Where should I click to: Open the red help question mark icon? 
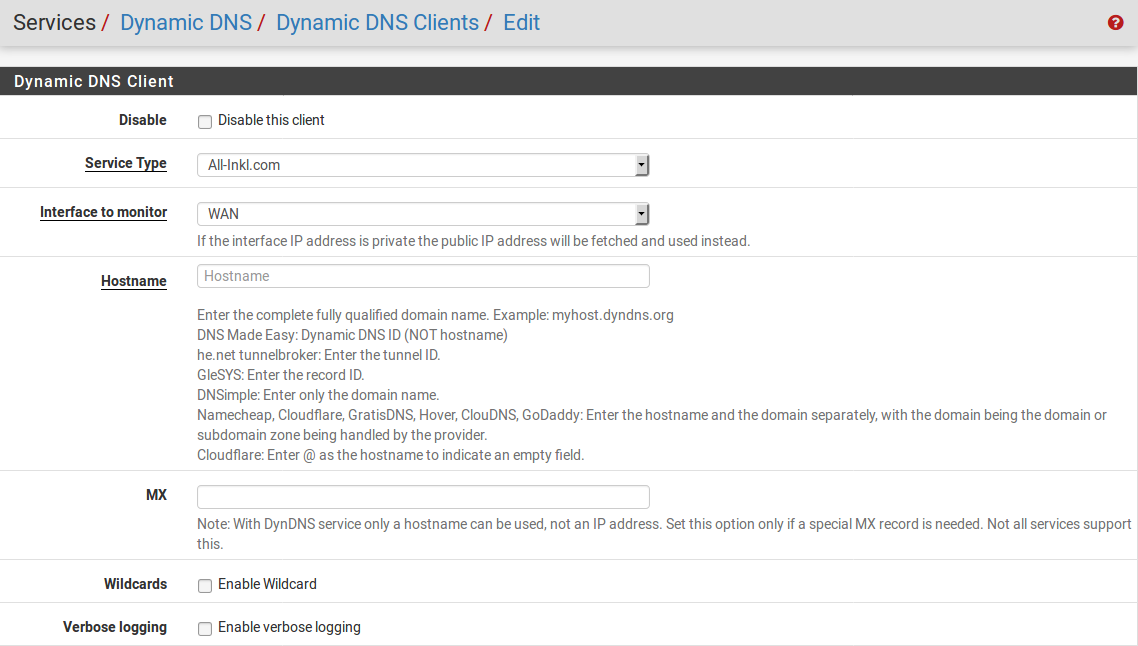coord(1116,23)
